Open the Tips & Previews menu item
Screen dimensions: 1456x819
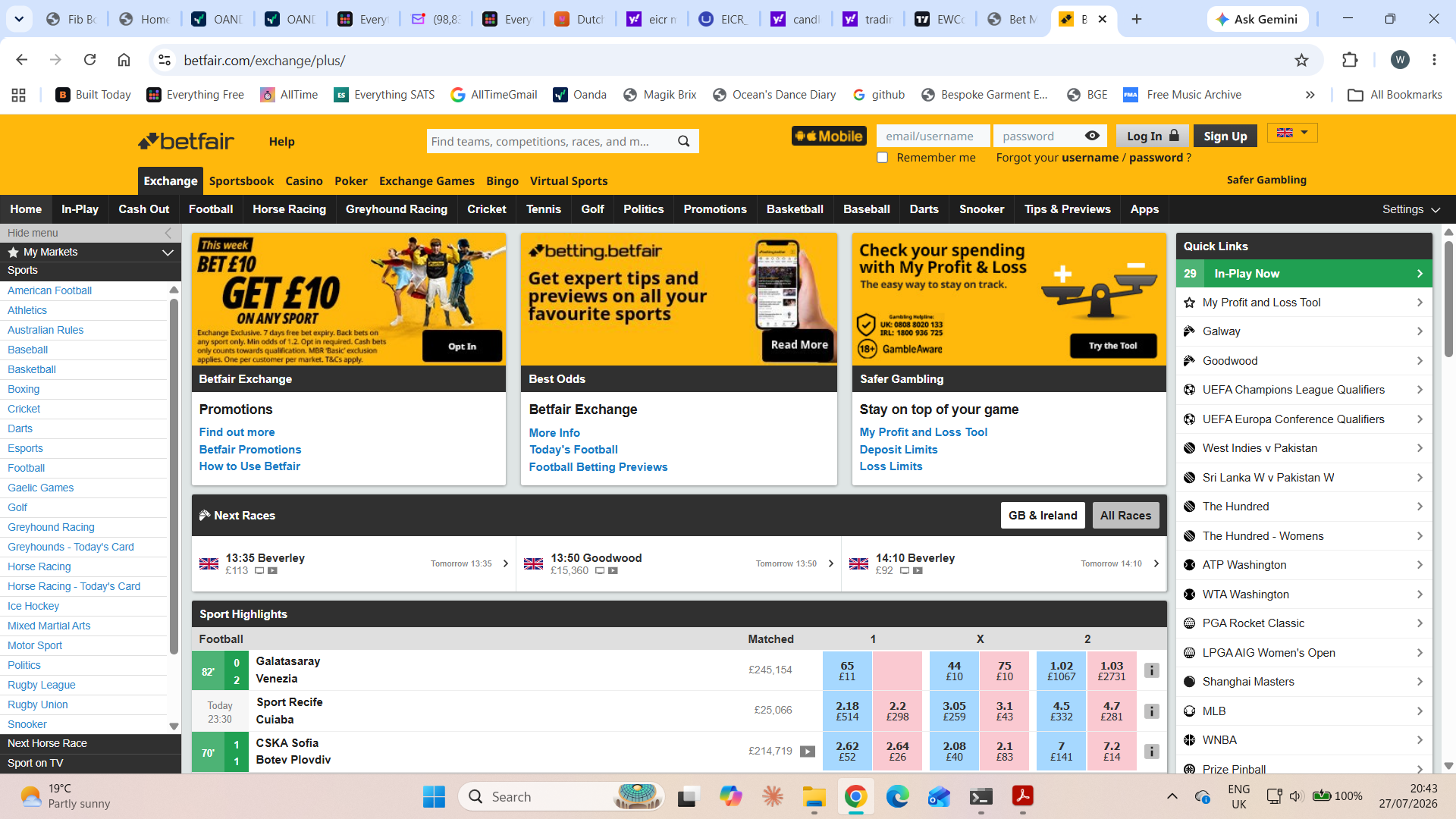pyautogui.click(x=1067, y=209)
